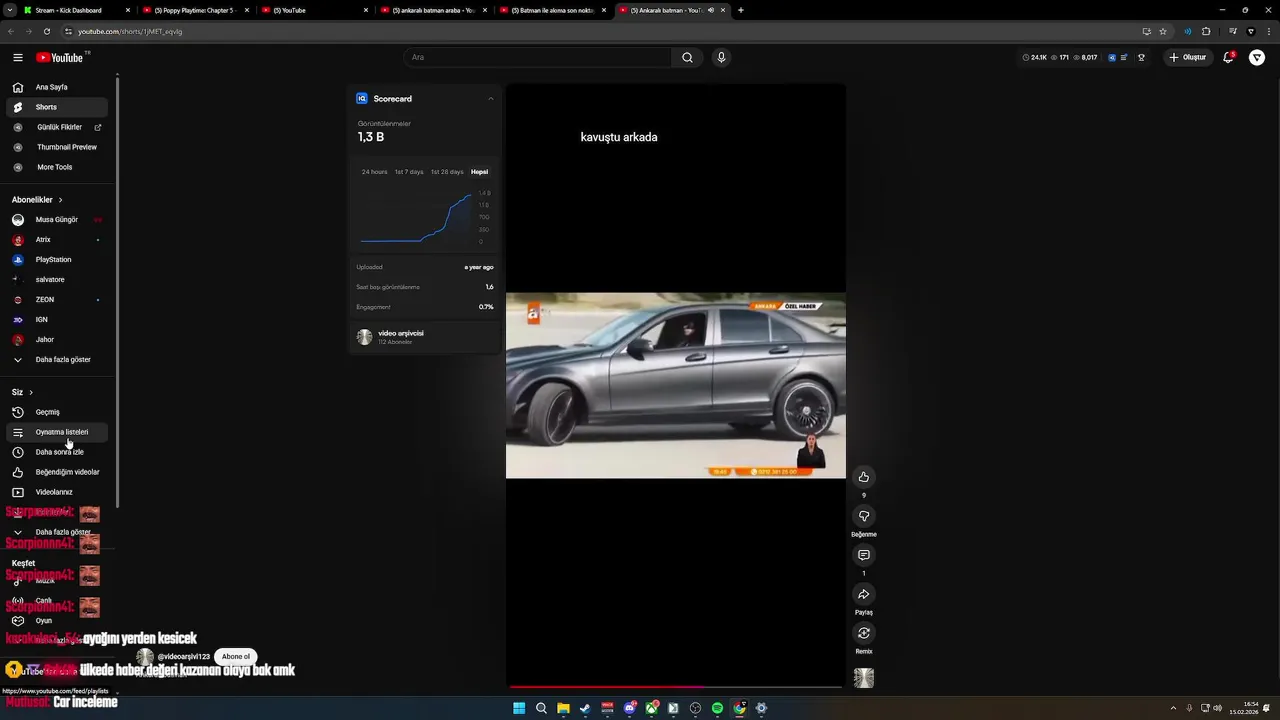This screenshot has height=720, width=1280.
Task: Open the comments on the Short
Action: click(x=864, y=555)
